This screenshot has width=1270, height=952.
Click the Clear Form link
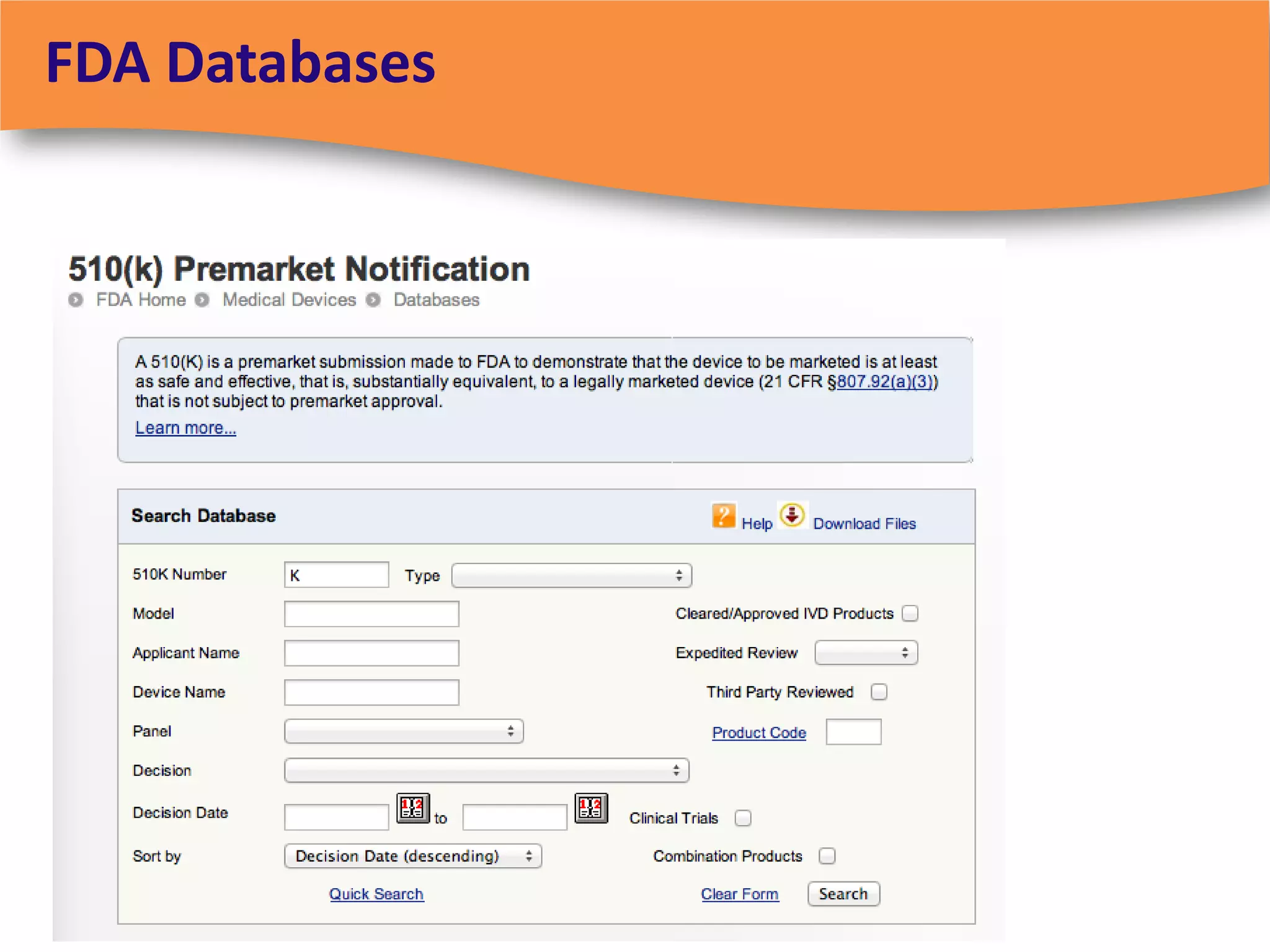click(x=740, y=894)
